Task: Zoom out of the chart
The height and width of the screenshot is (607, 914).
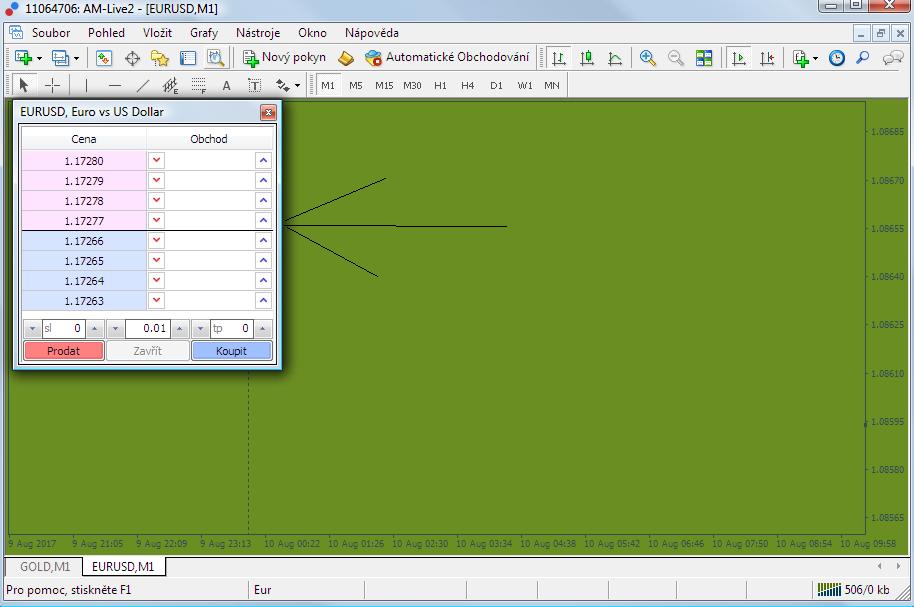Action: point(676,58)
